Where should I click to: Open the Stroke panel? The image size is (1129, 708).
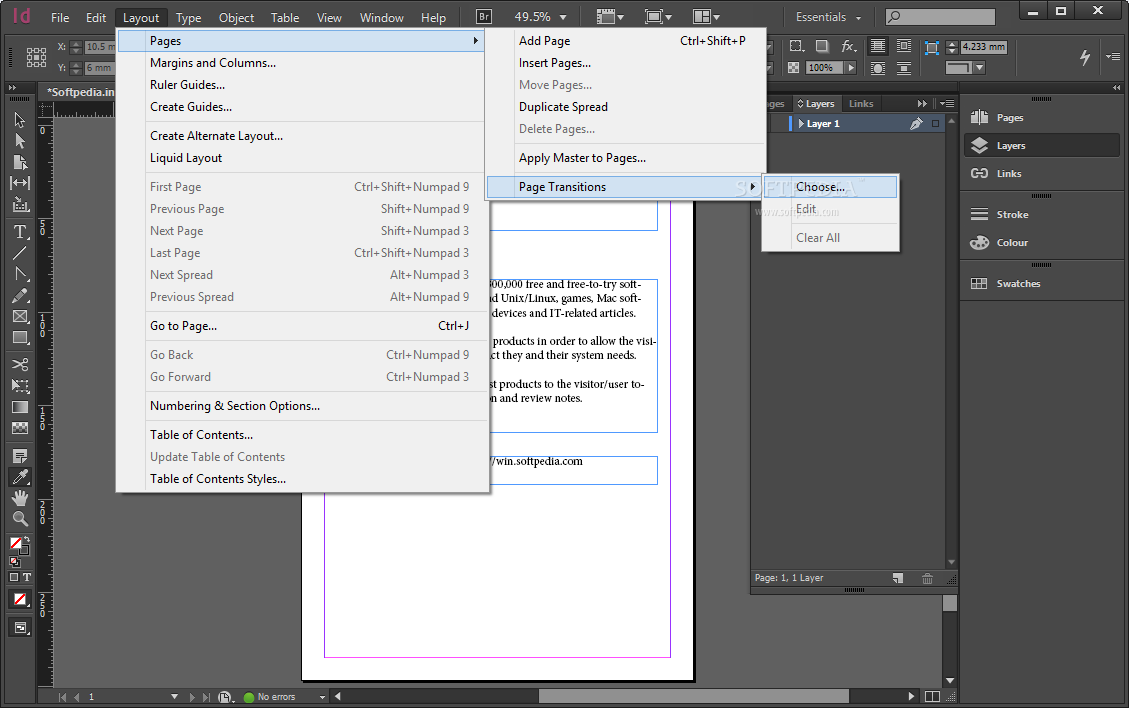click(1012, 213)
